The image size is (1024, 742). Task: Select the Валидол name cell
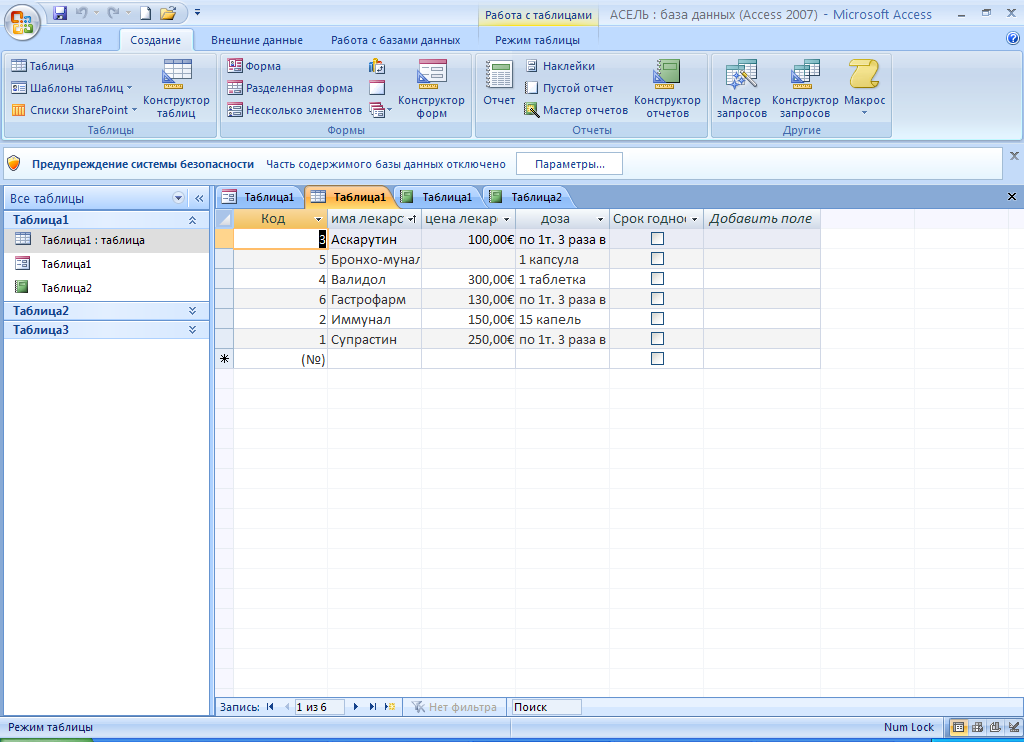click(374, 280)
